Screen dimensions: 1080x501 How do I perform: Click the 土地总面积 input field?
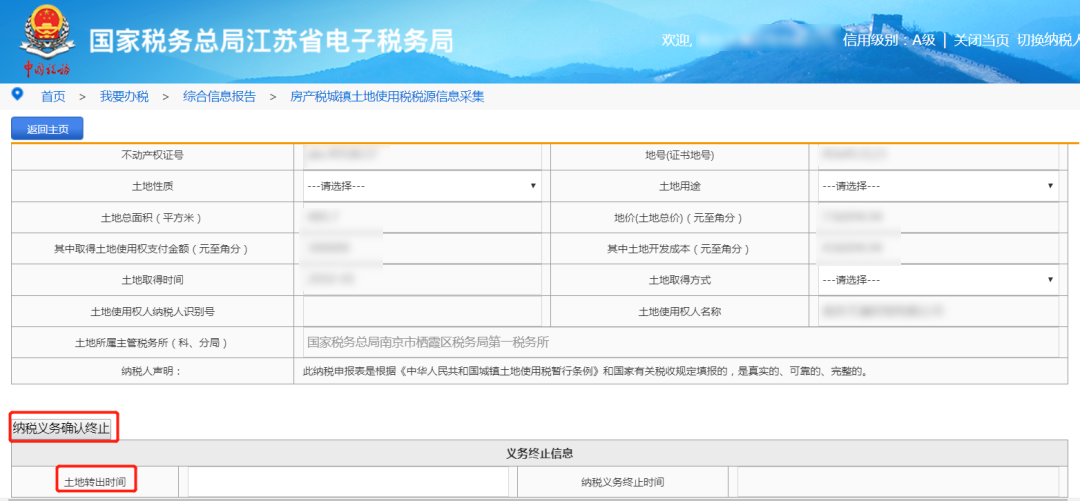[x=421, y=217]
